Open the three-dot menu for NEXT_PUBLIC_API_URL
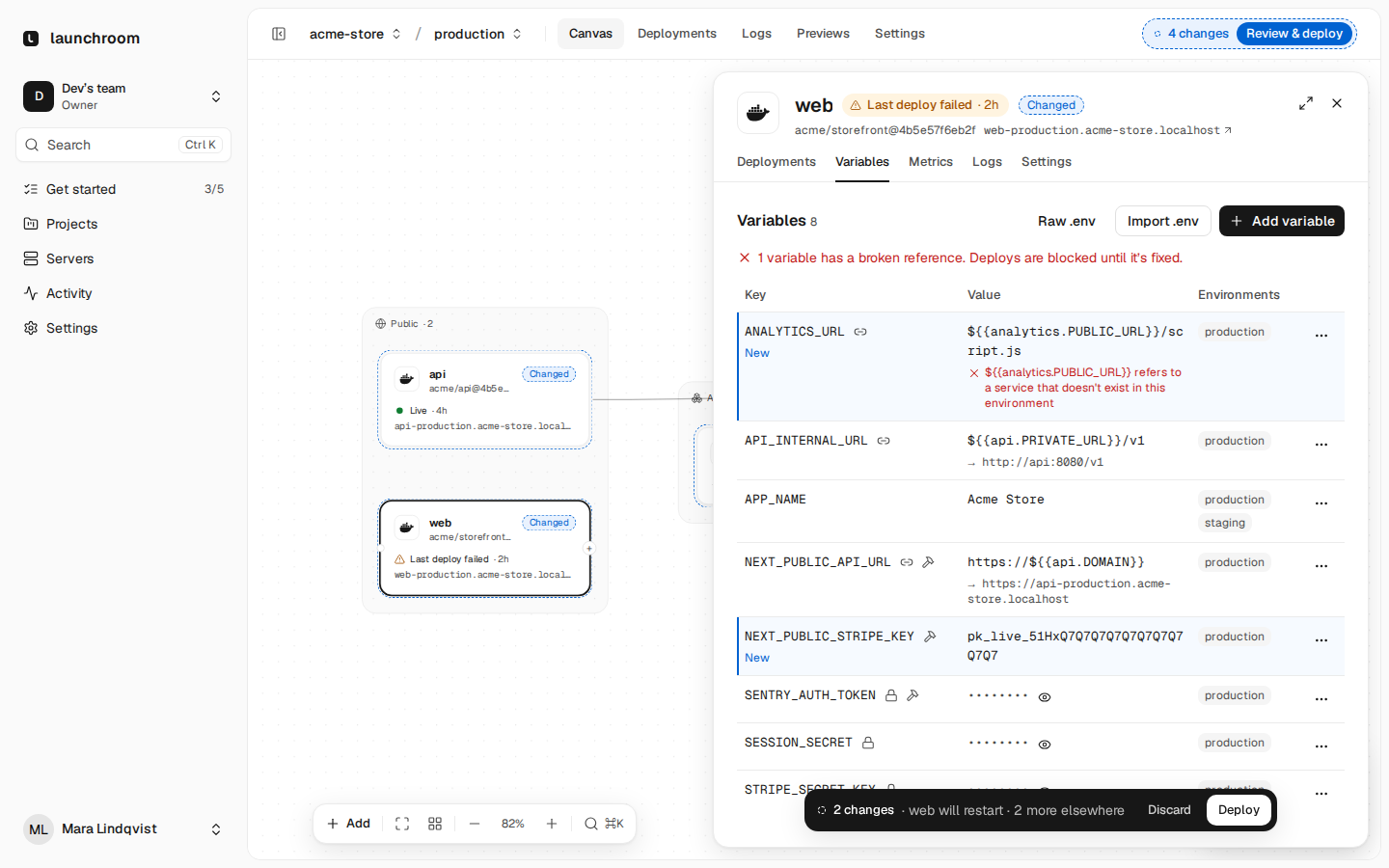 tap(1321, 565)
